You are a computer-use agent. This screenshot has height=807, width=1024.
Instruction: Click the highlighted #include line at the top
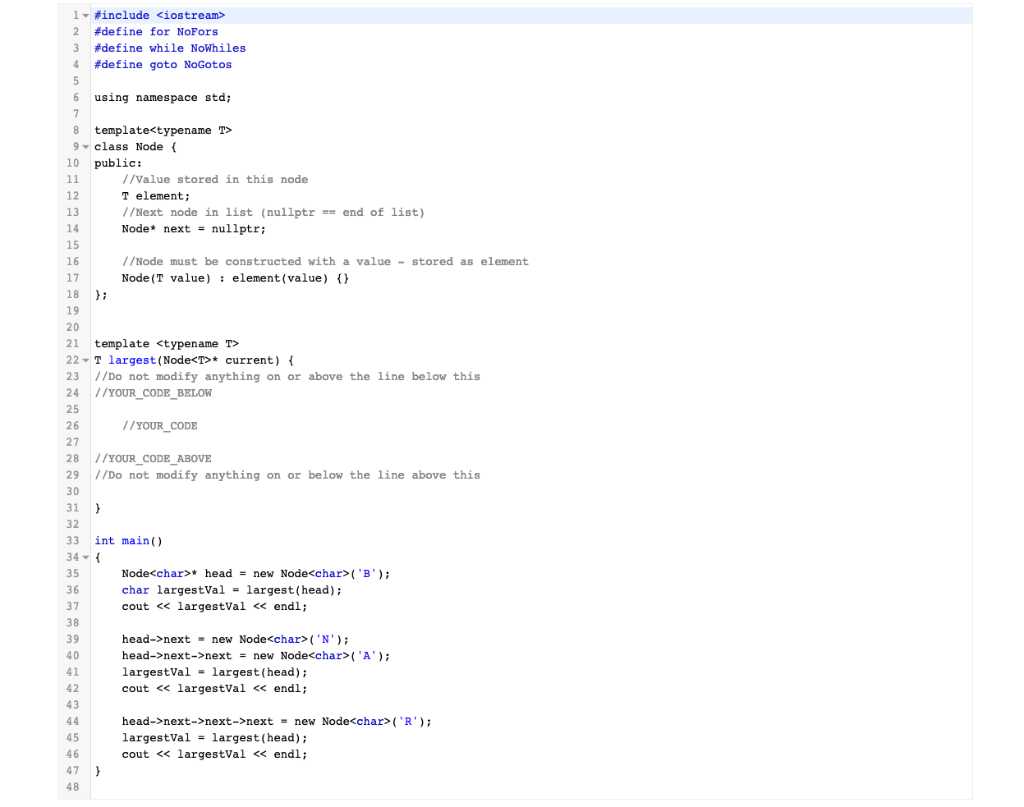click(x=160, y=14)
